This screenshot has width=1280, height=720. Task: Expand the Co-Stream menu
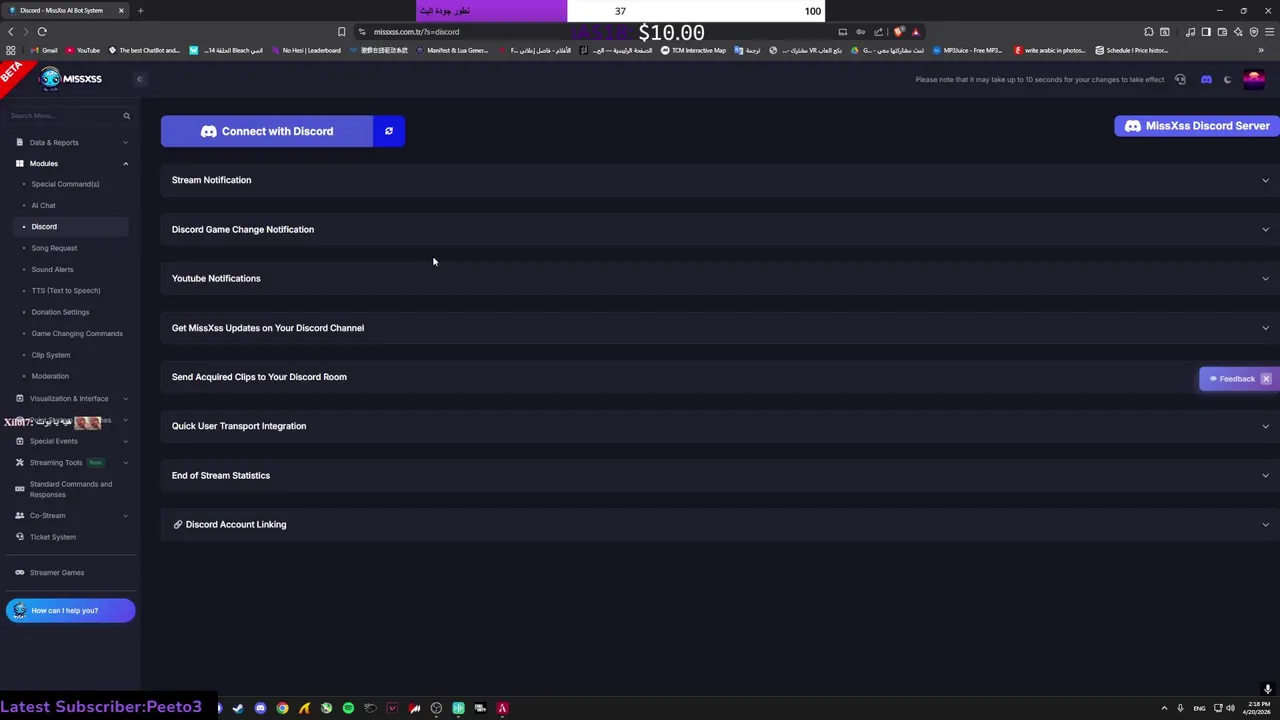[70, 515]
